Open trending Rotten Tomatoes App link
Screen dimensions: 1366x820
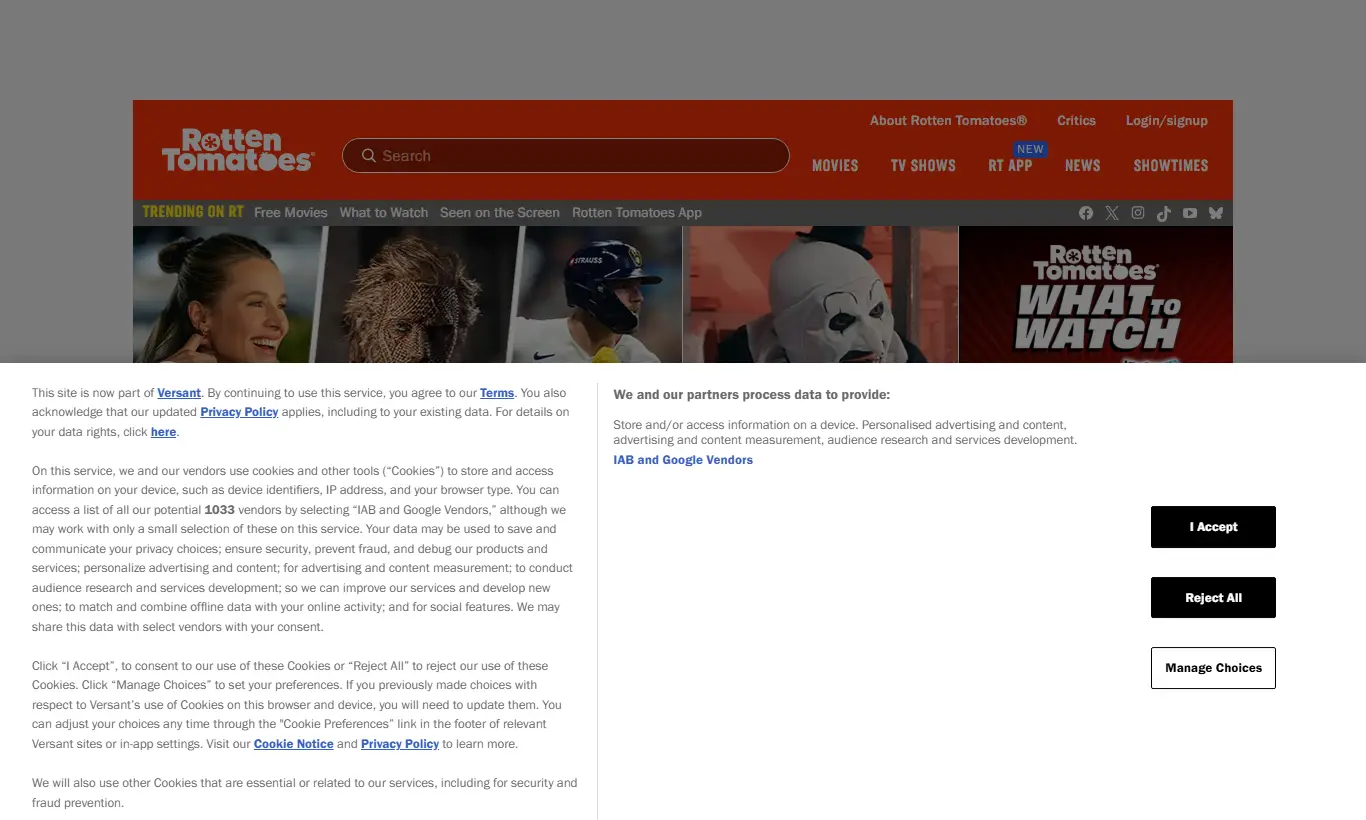(637, 213)
